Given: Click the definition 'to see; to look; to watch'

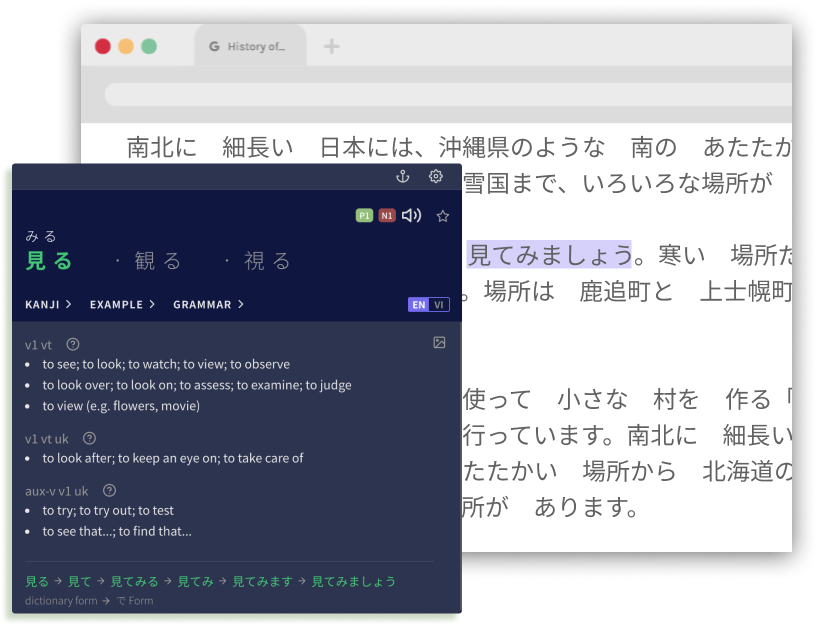Looking at the screenshot, I should [x=166, y=364].
